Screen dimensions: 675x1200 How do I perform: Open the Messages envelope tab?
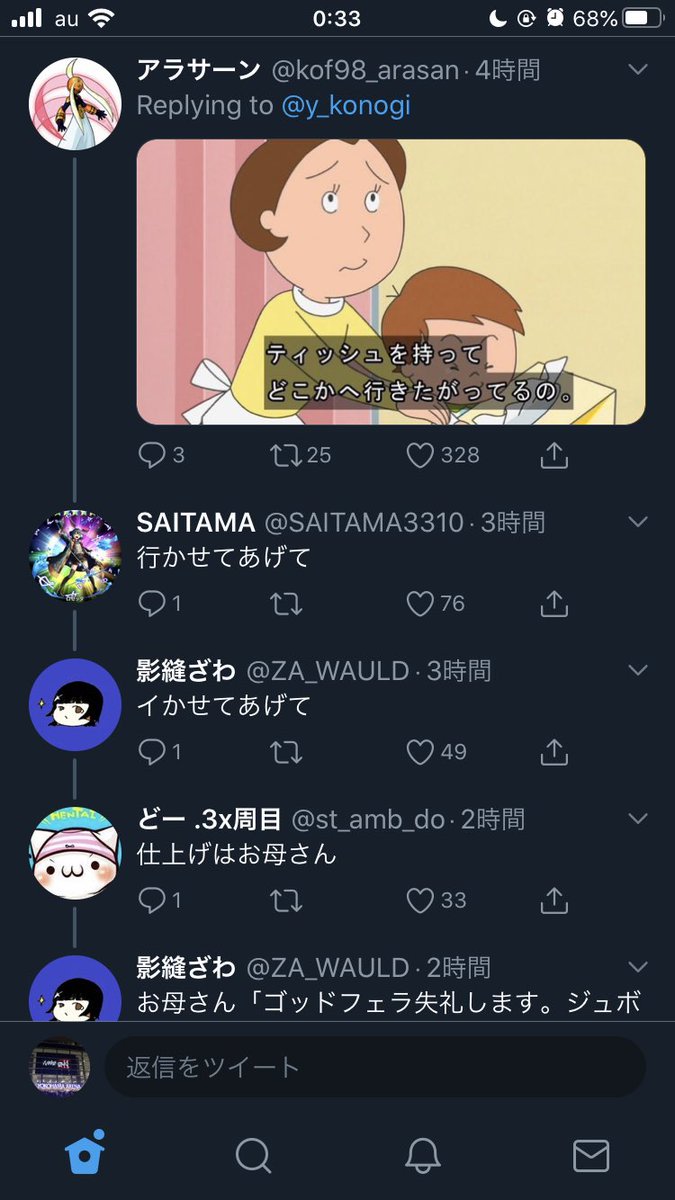tap(591, 1155)
